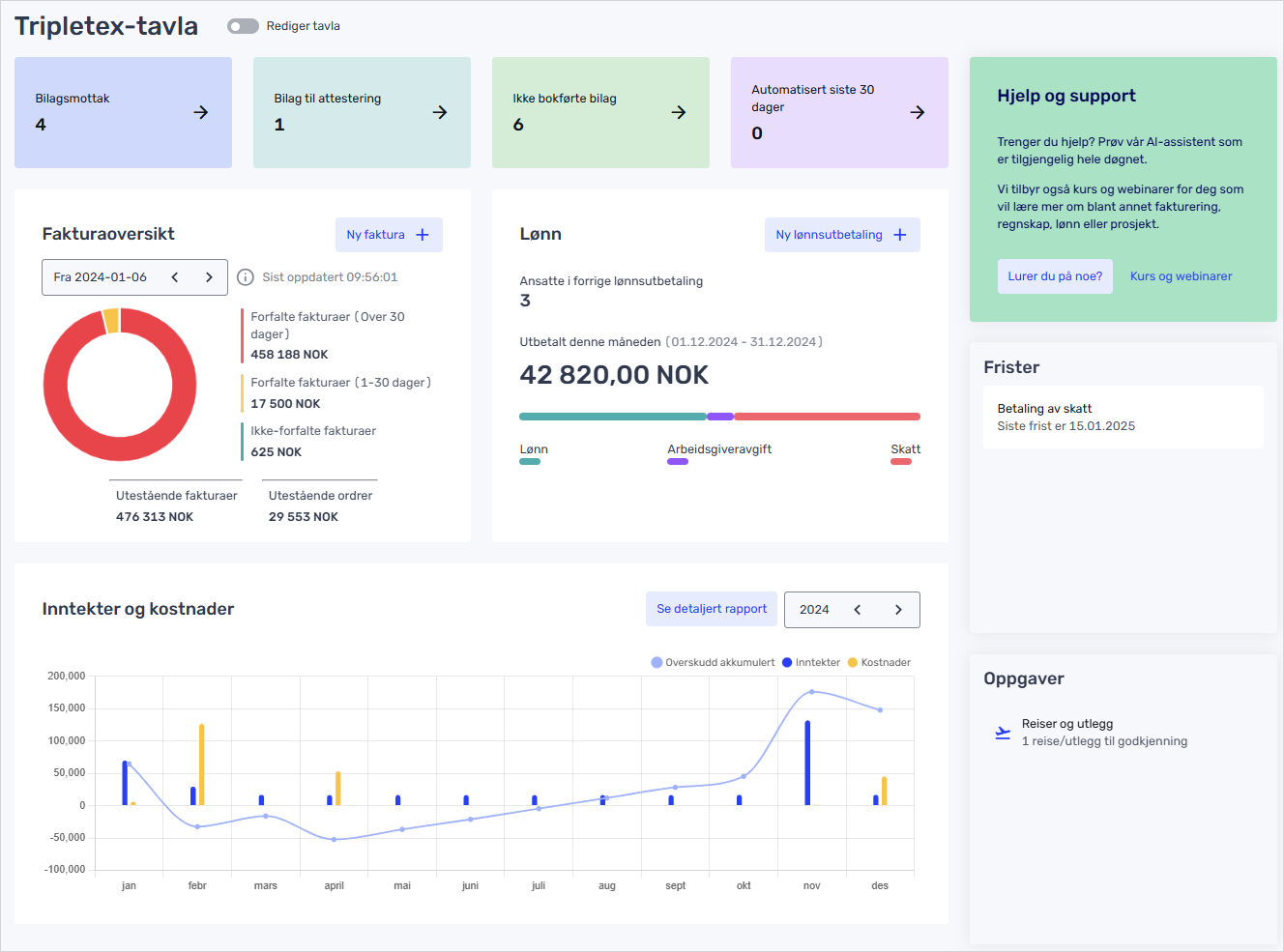Click Ny lønnsutbetaling button
The height and width of the screenshot is (952, 1284).
[842, 235]
